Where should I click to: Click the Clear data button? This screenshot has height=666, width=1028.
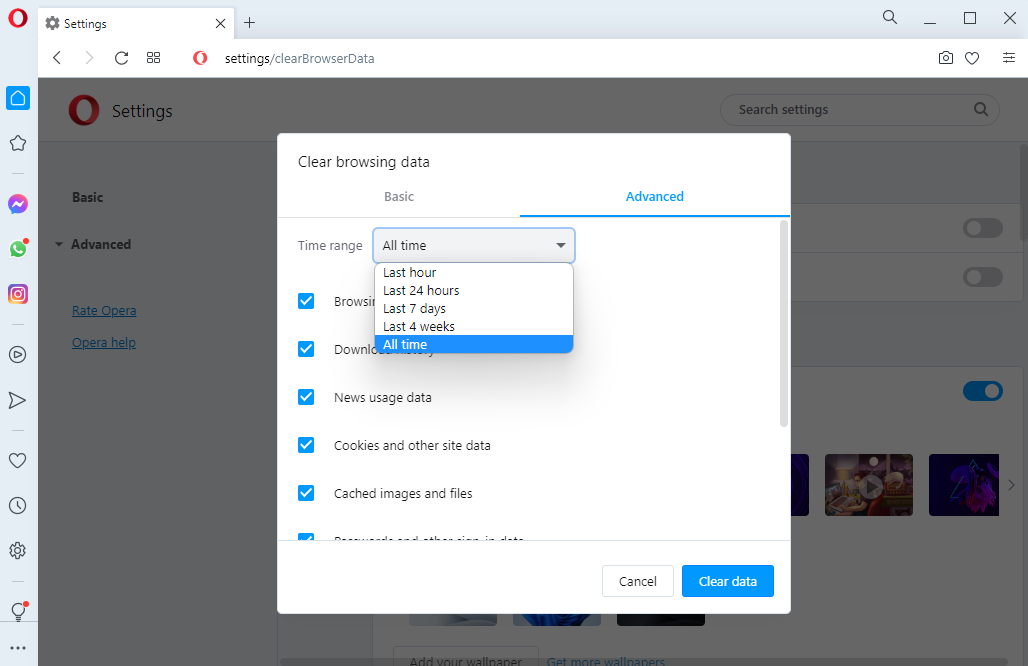click(x=728, y=581)
